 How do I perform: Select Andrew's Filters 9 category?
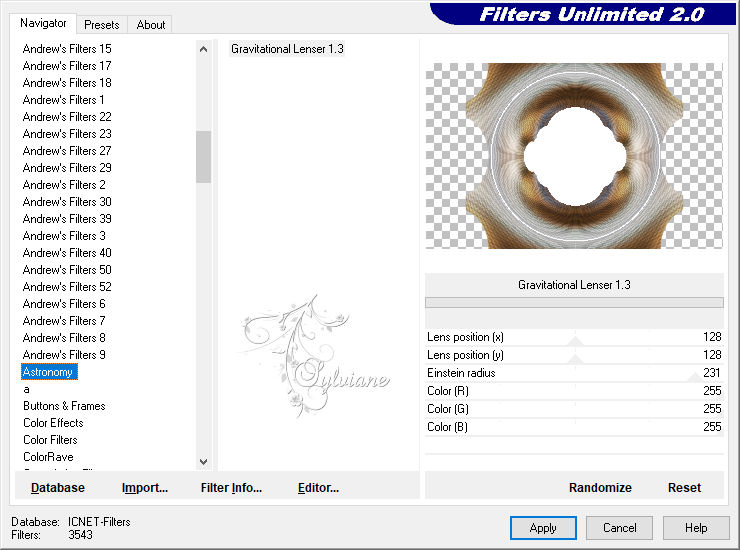(64, 355)
